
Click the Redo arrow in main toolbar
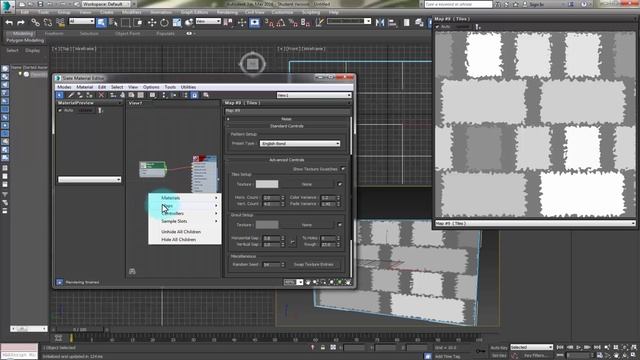[x=21, y=22]
